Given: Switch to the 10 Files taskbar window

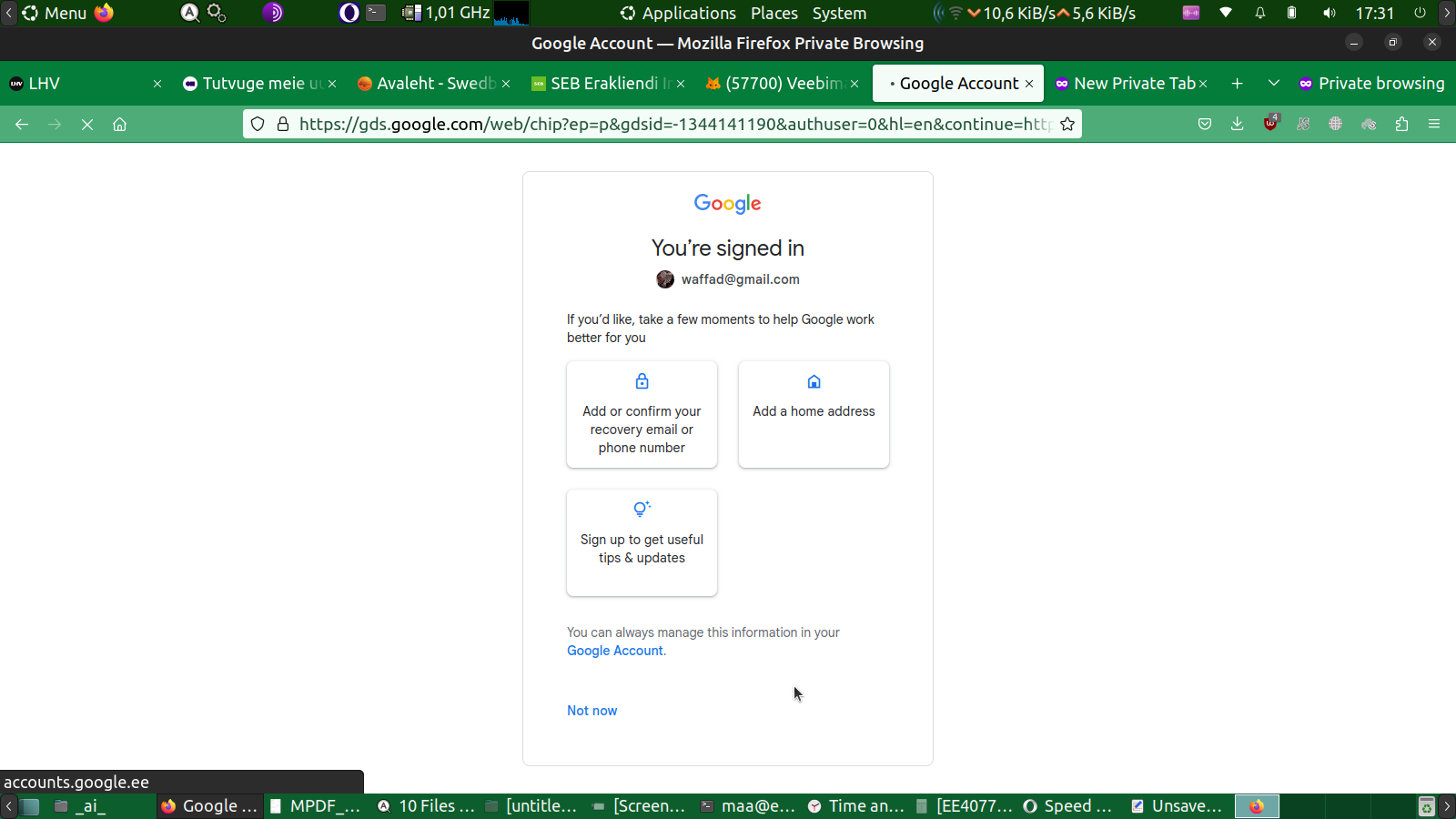Looking at the screenshot, I should (x=426, y=806).
